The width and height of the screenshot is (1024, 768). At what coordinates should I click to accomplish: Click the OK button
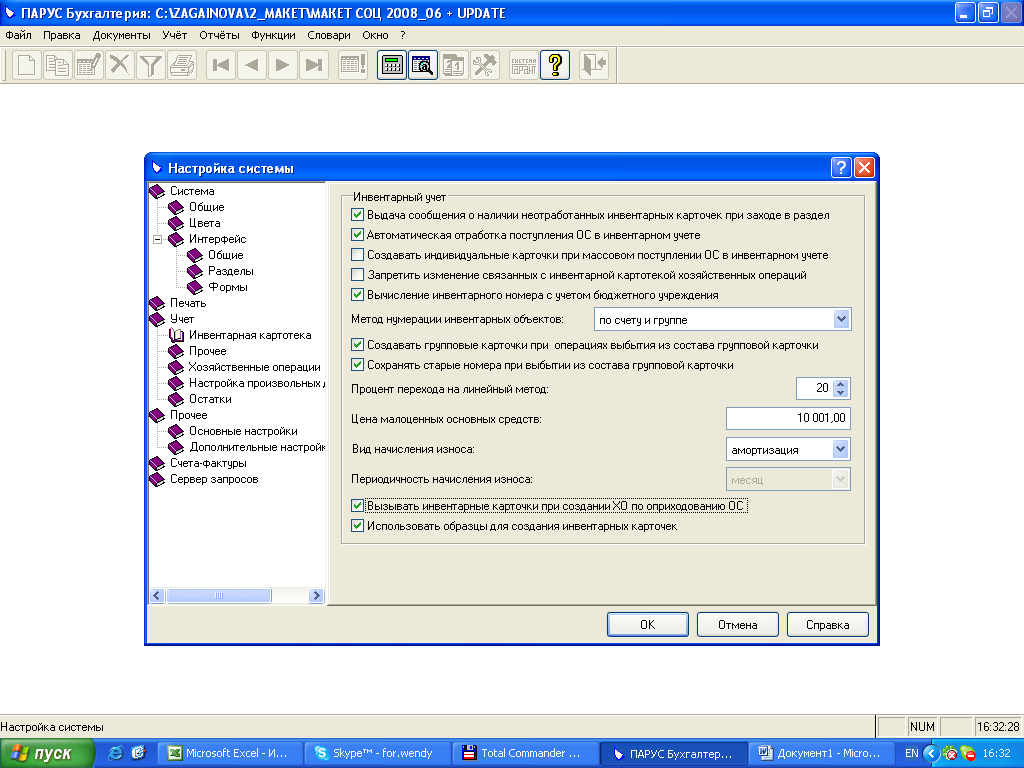pyautogui.click(x=647, y=624)
